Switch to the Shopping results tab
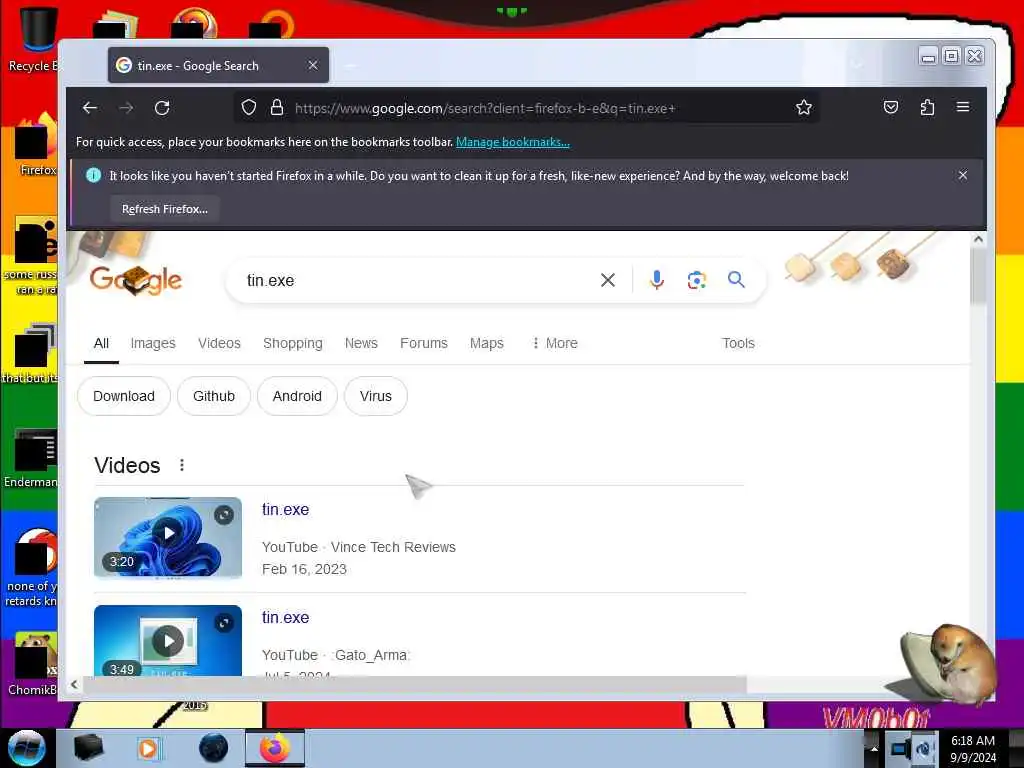This screenshot has width=1024, height=768. click(293, 343)
